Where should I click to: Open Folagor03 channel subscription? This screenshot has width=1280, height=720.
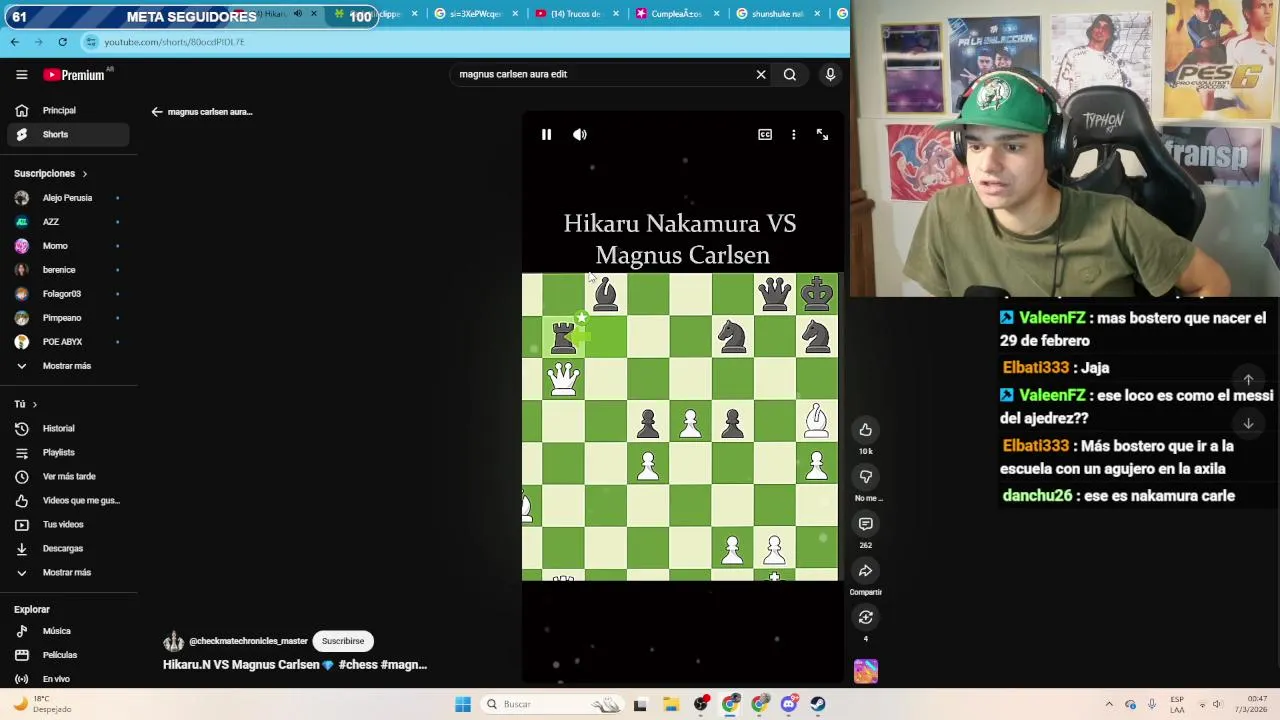point(68,294)
